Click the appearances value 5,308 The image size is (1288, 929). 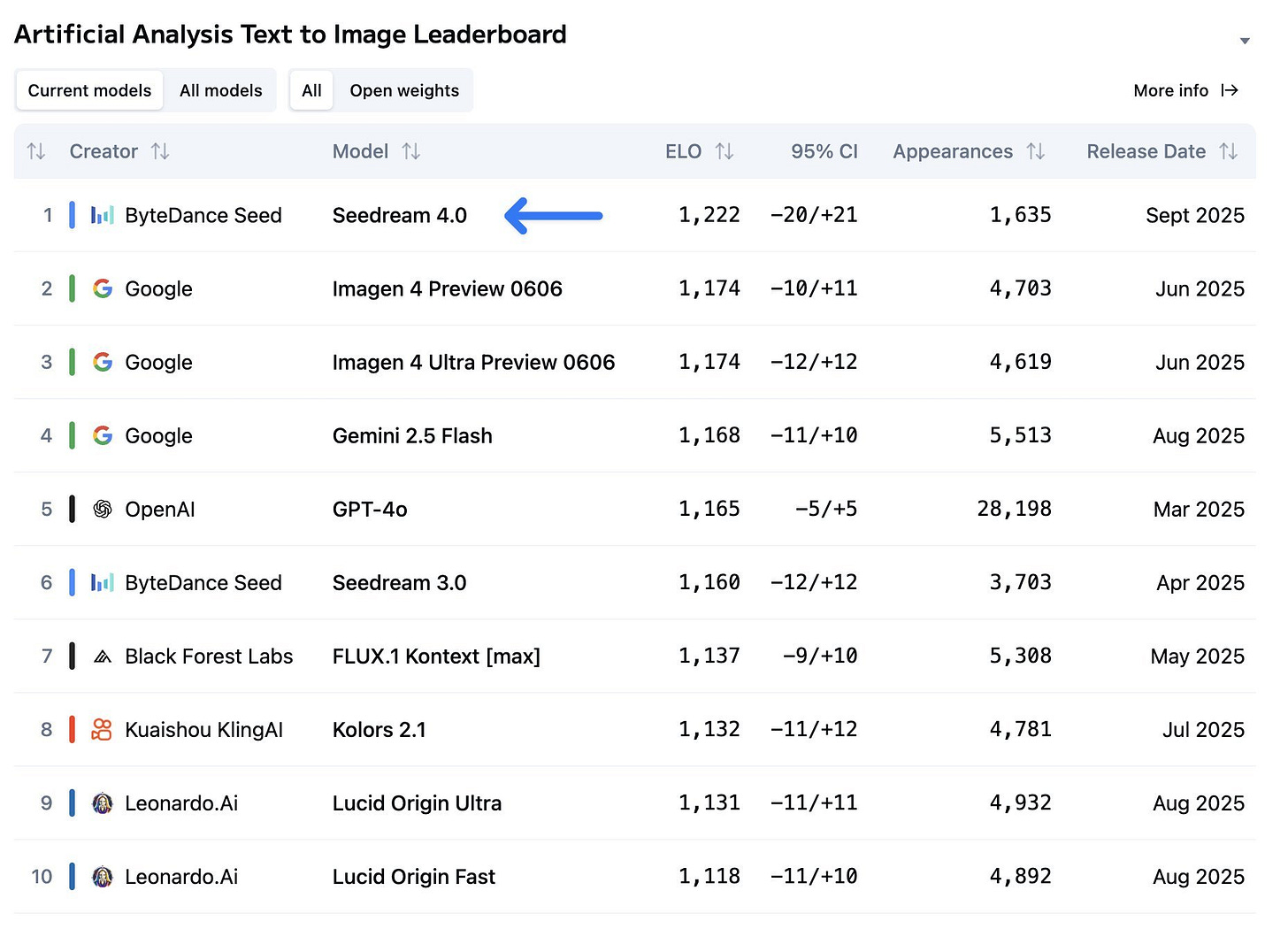click(1021, 656)
